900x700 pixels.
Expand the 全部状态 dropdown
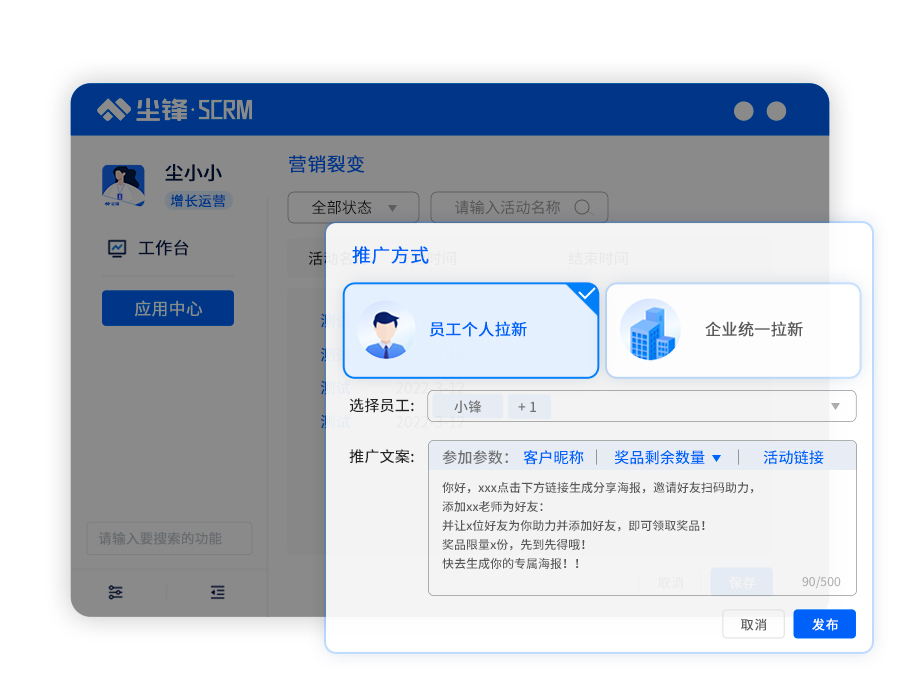pyautogui.click(x=353, y=207)
